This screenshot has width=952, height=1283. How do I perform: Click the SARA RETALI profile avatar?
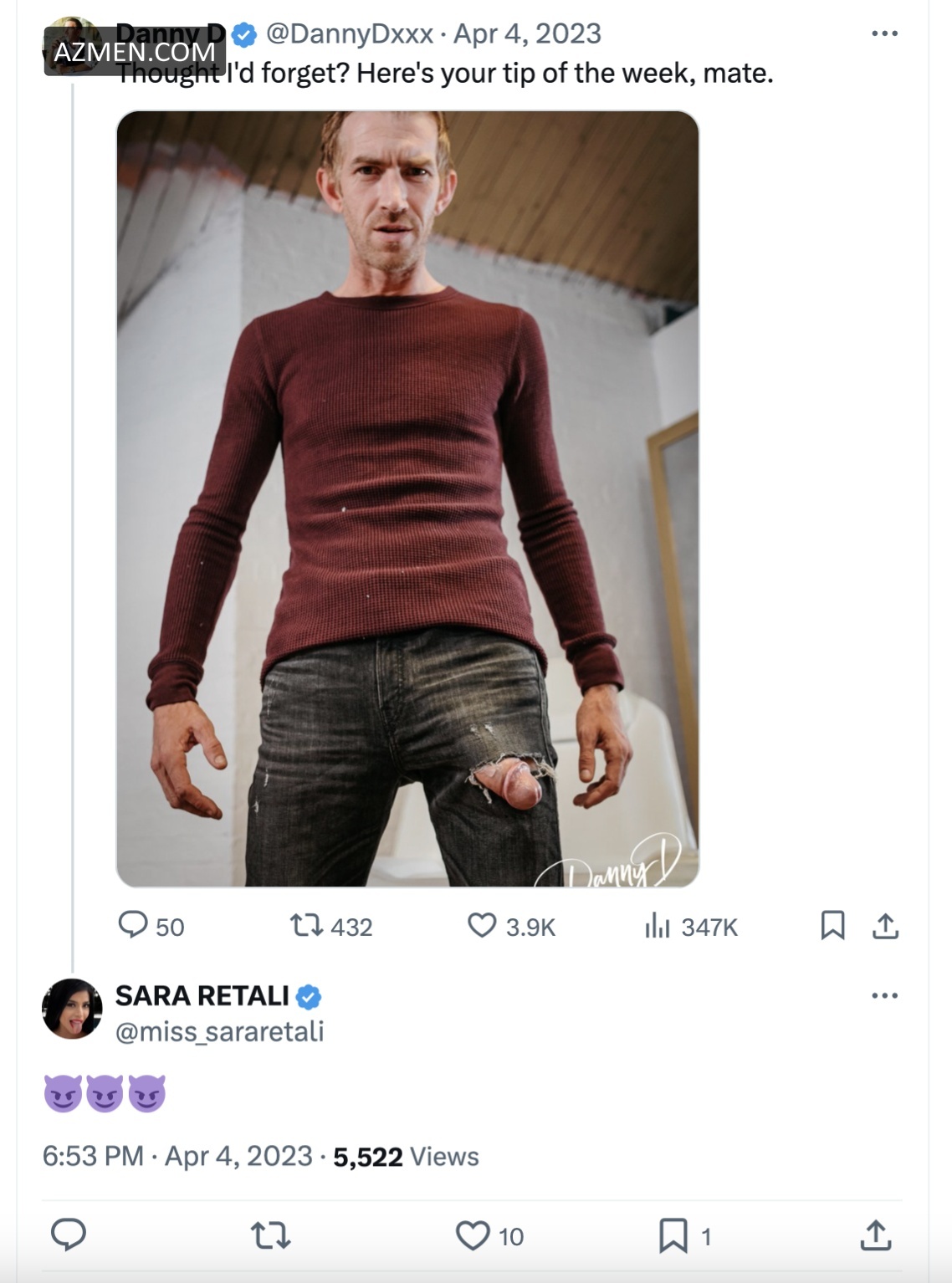72,1010
